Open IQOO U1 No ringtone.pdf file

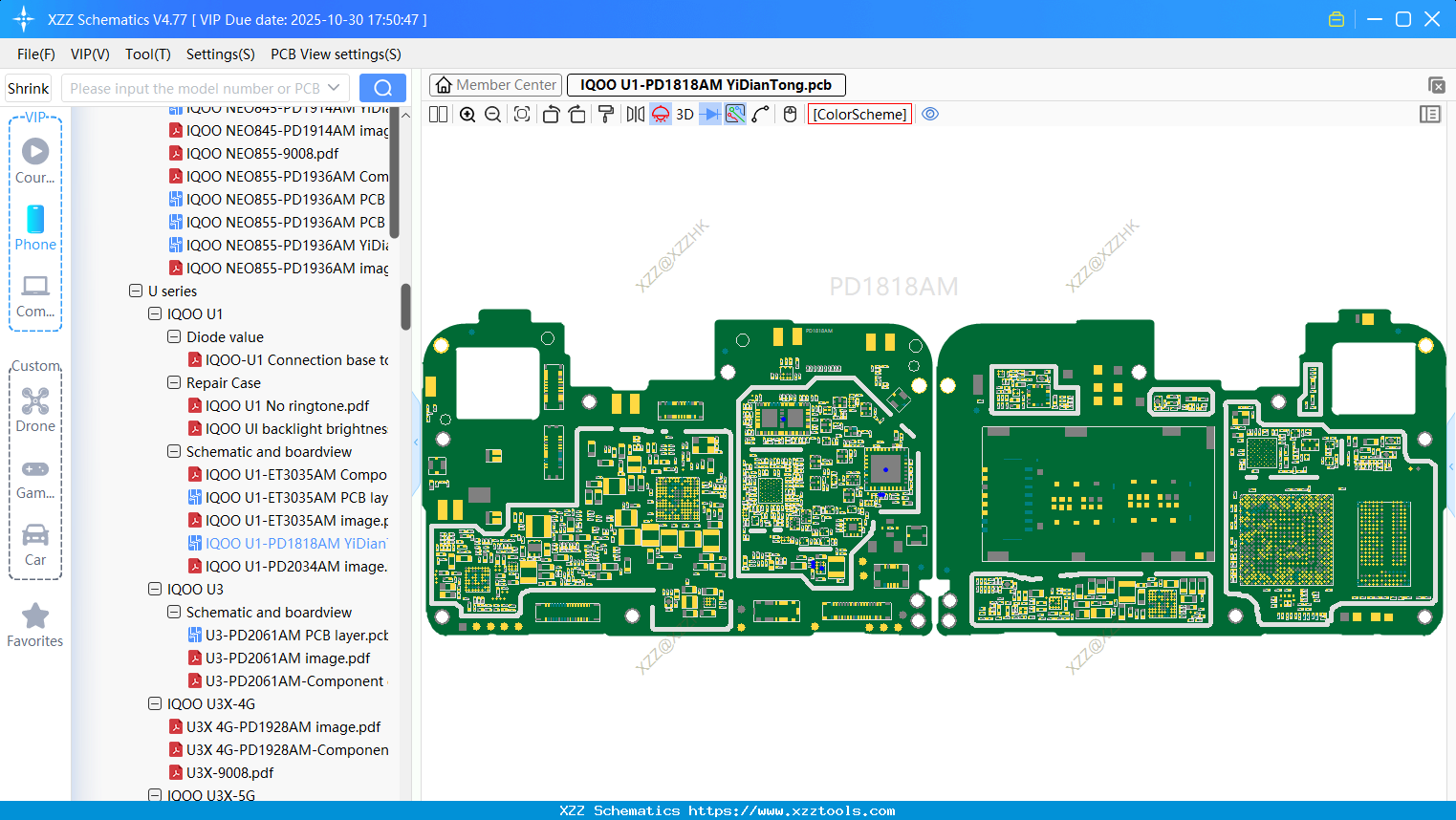click(287, 405)
